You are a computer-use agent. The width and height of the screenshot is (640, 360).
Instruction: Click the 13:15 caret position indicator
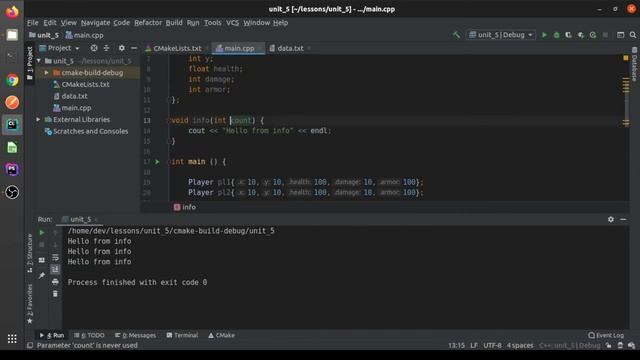[x=456, y=346]
